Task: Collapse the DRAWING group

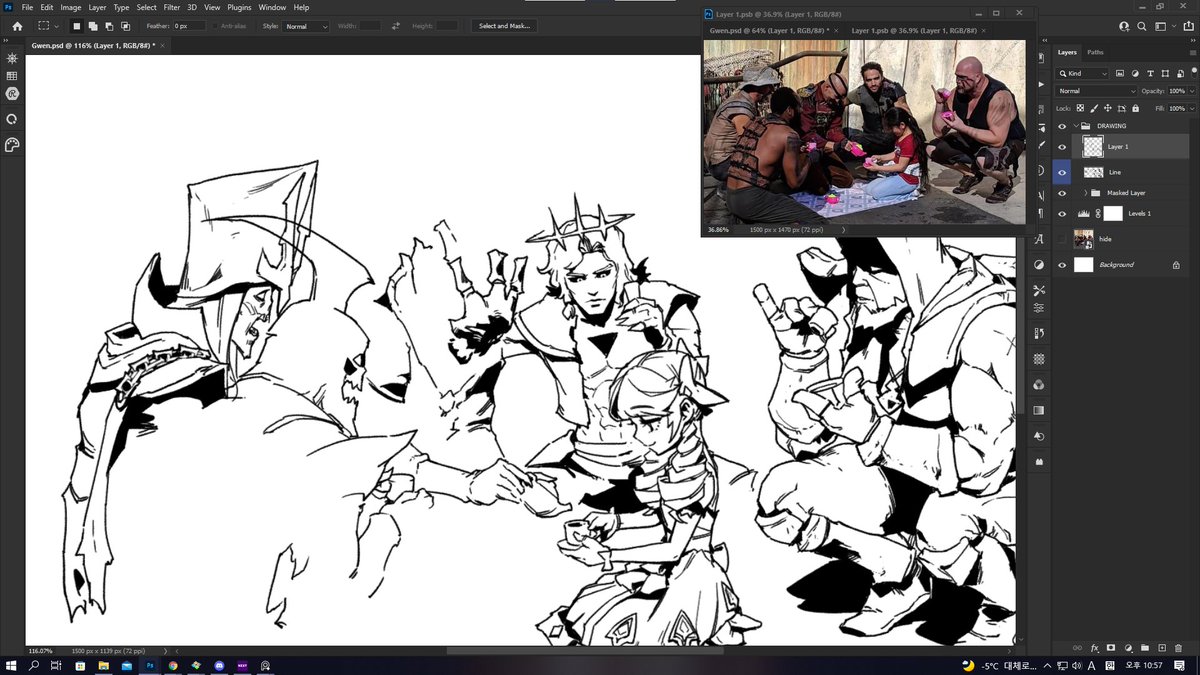Action: coord(1077,126)
